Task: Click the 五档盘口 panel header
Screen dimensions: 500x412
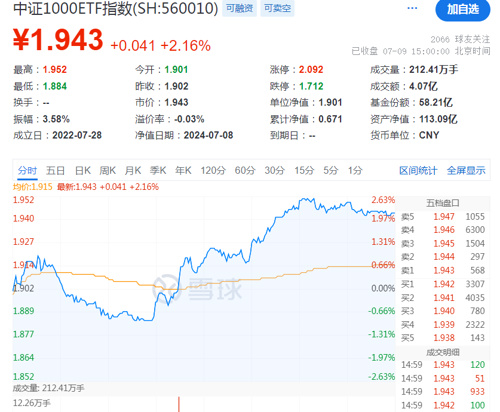Action: coord(443,203)
